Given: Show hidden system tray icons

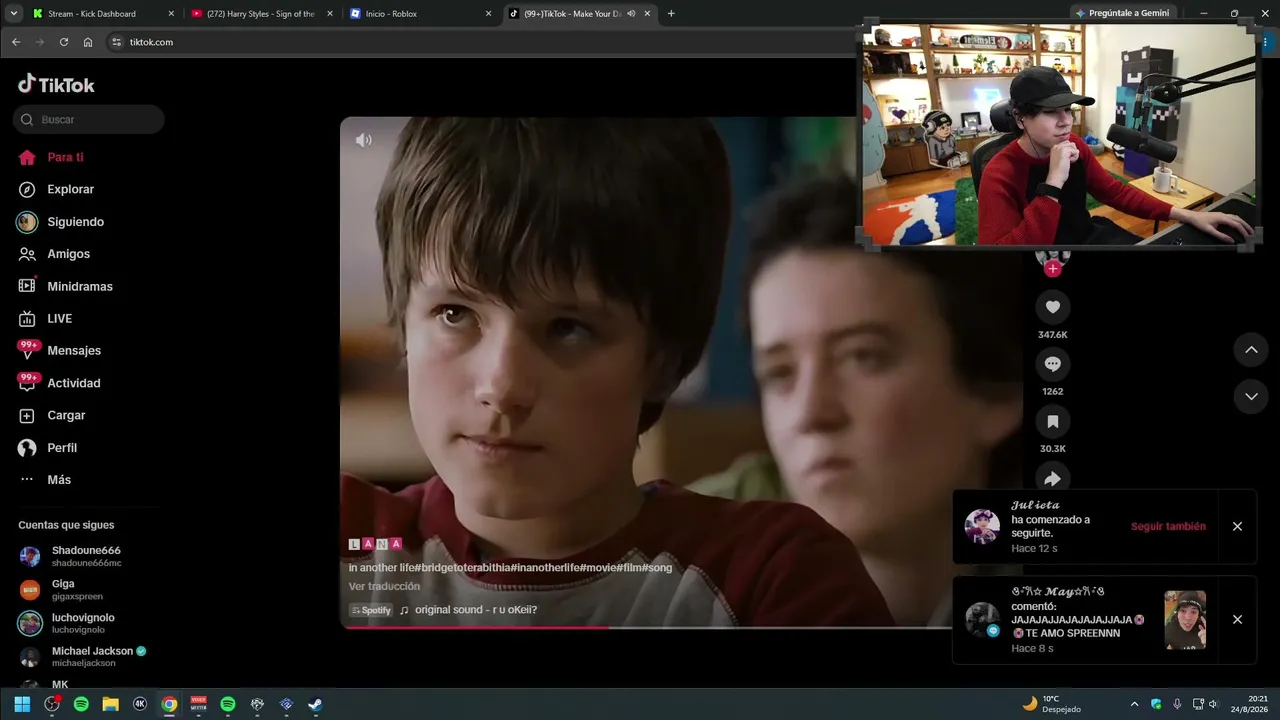Looking at the screenshot, I should pyautogui.click(x=1134, y=704).
